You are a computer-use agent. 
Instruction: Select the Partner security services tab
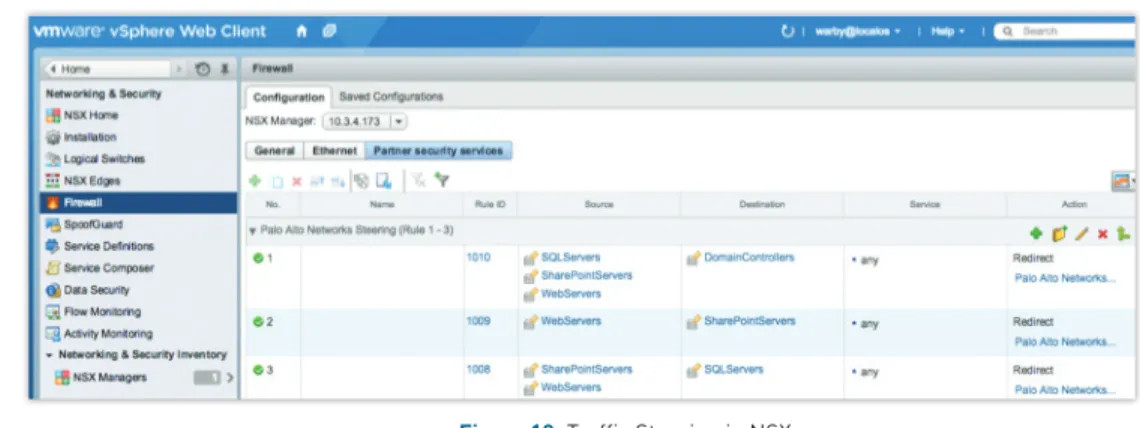click(438, 150)
